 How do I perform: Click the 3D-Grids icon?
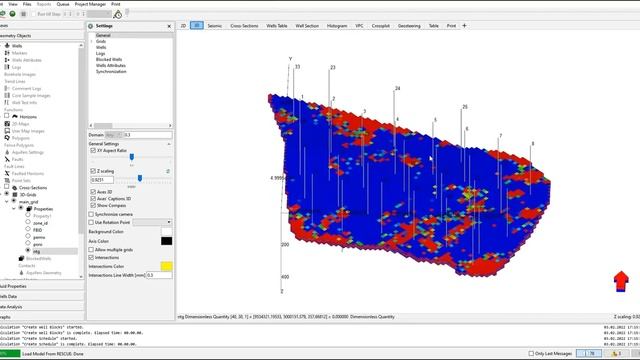pos(15,195)
